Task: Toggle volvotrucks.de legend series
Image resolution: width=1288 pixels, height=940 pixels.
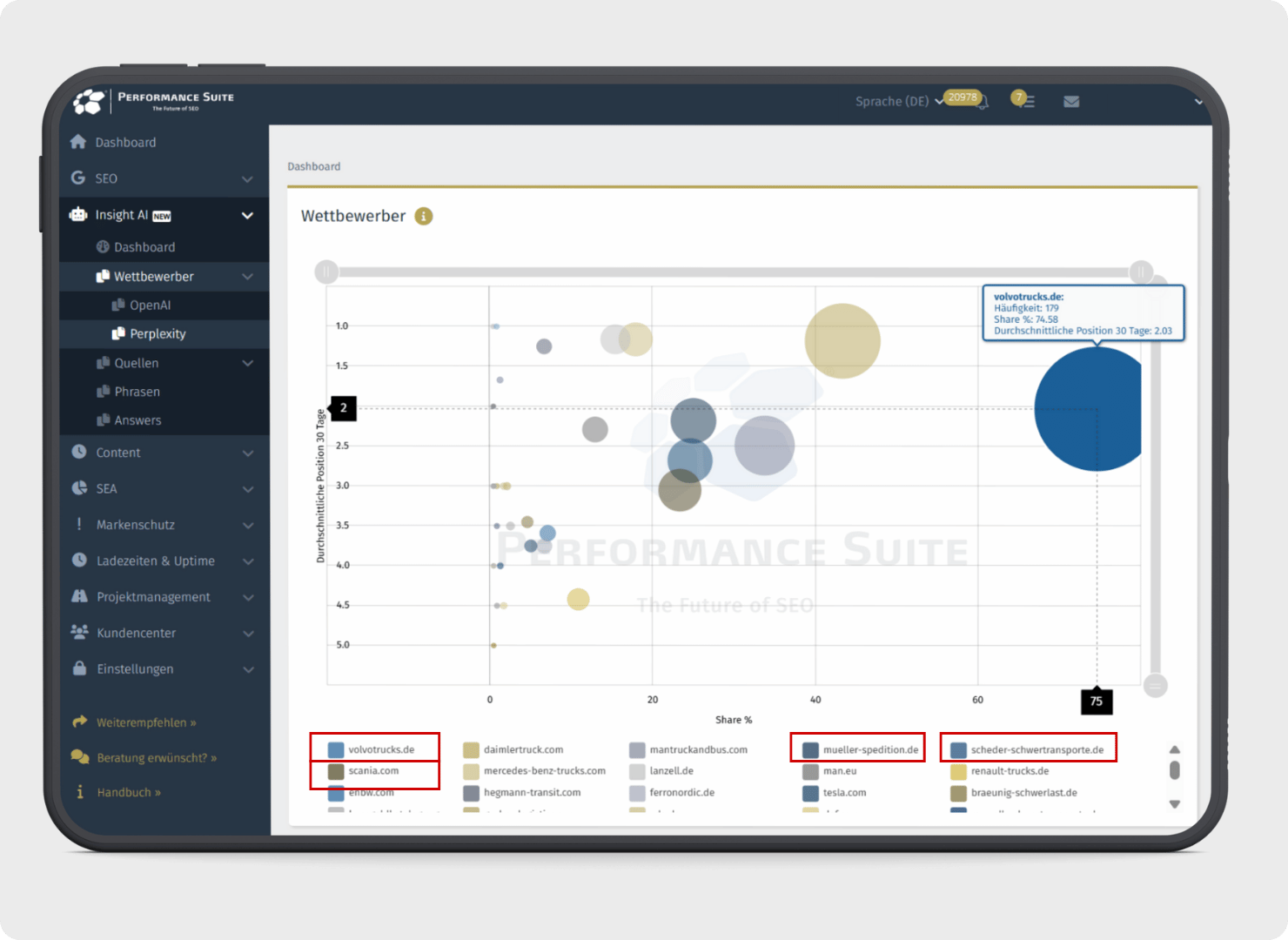Action: click(x=372, y=749)
